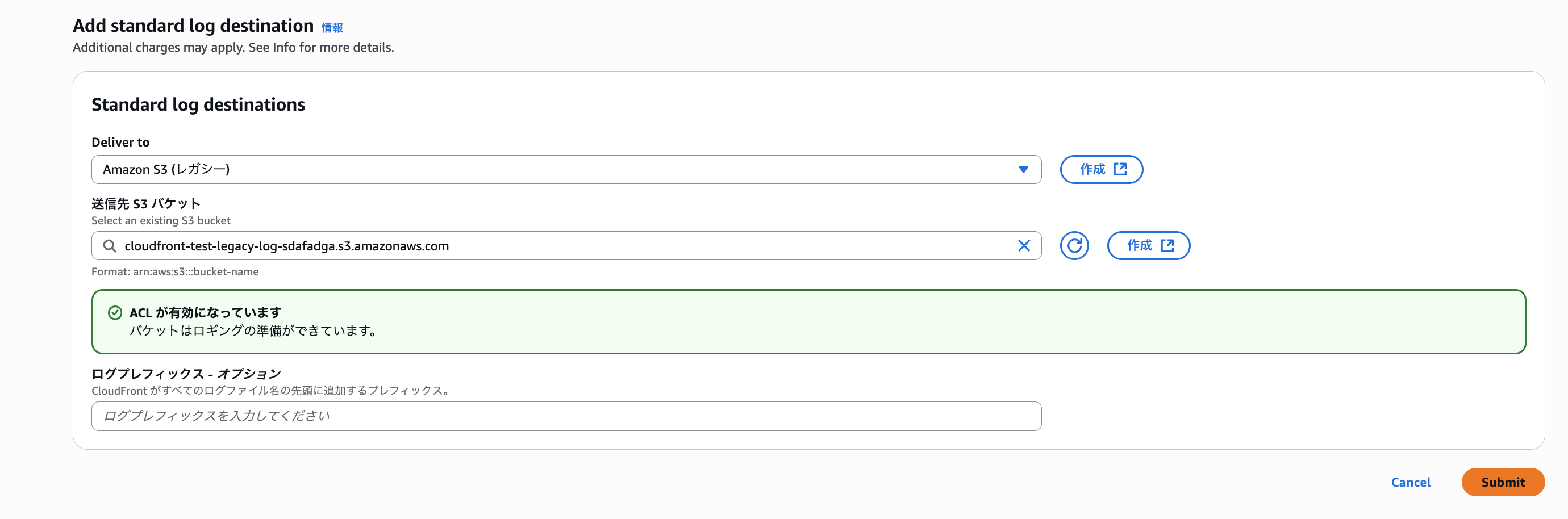The width and height of the screenshot is (1568, 519).
Task: Click the refresh S3 bucket list icon
Action: click(1074, 246)
